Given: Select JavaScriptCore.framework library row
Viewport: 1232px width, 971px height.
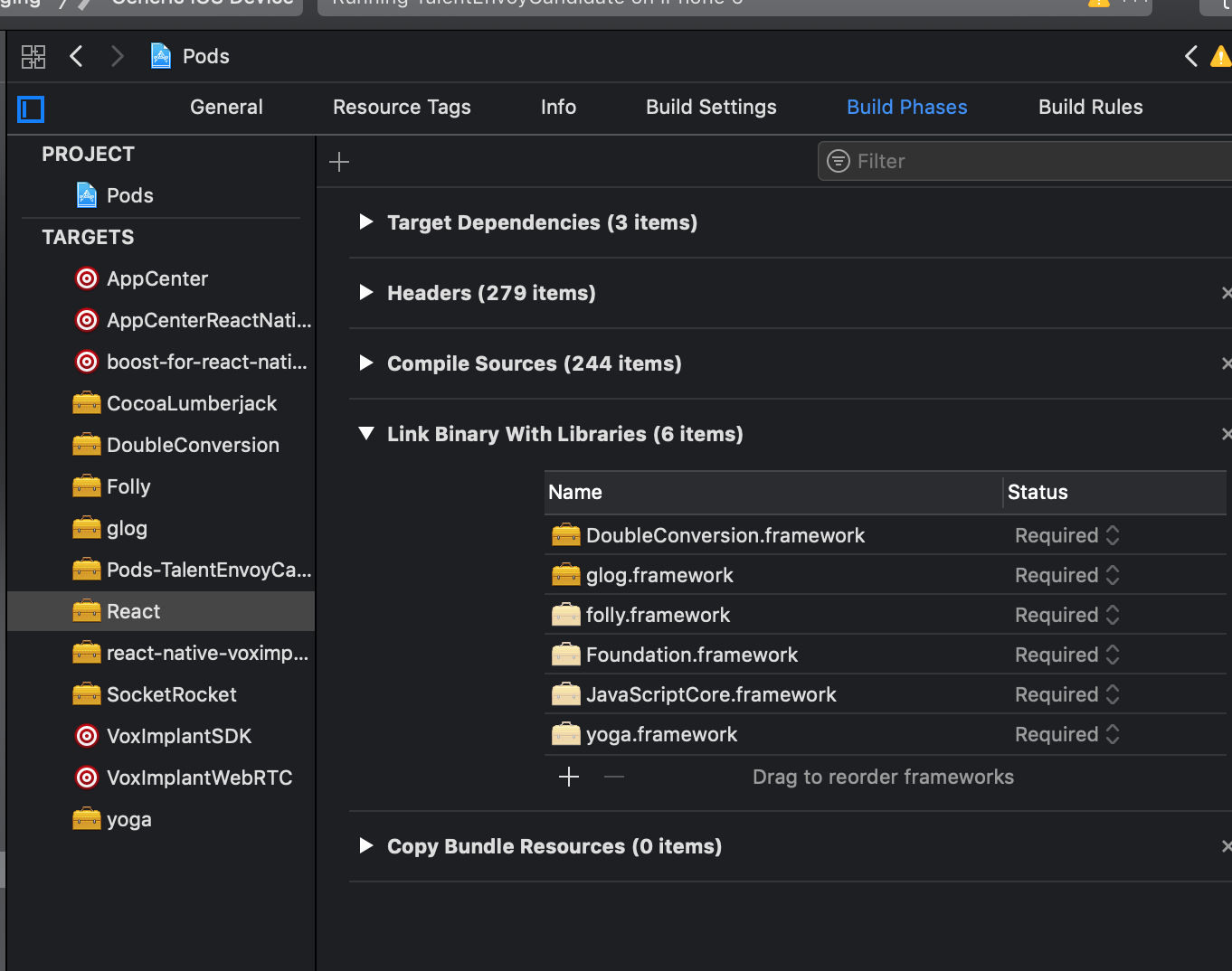Looking at the screenshot, I should (886, 694).
